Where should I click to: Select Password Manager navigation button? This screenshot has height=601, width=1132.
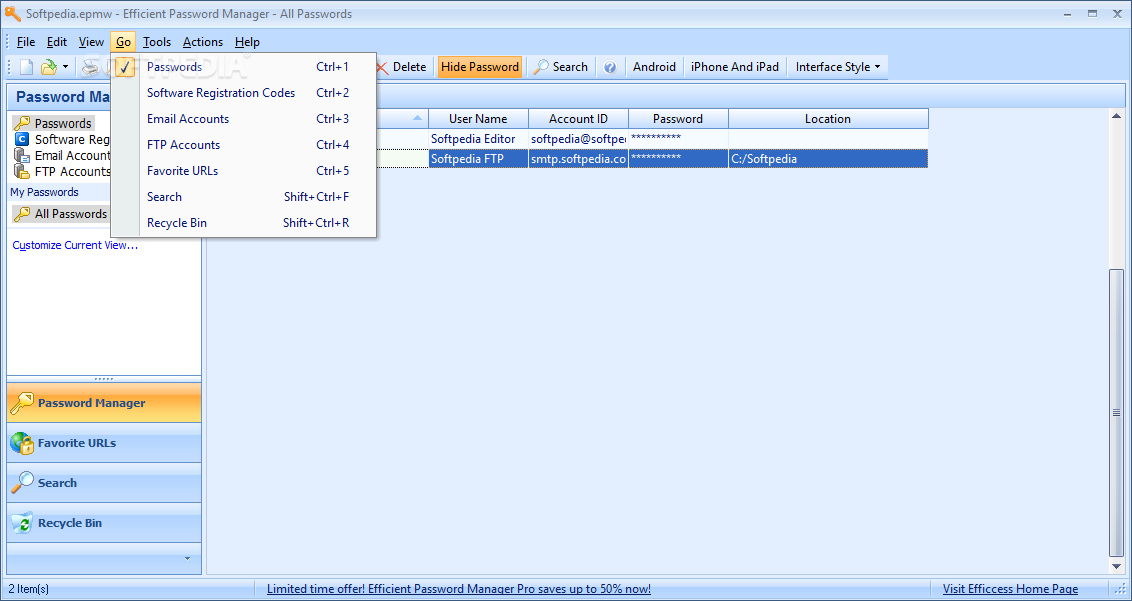(x=104, y=403)
